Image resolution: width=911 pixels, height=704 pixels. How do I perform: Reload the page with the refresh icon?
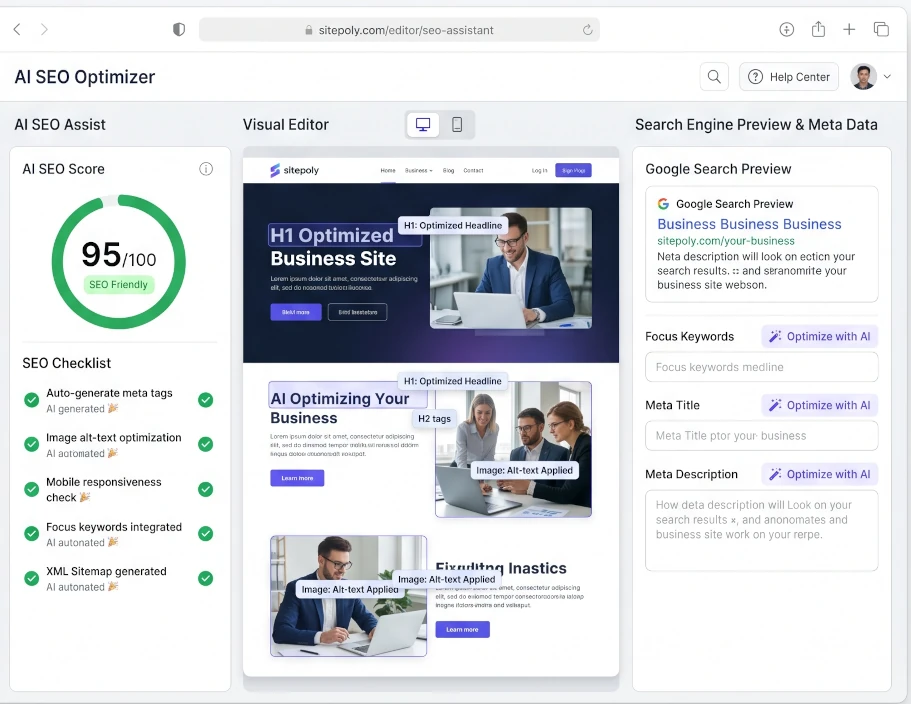(x=587, y=30)
